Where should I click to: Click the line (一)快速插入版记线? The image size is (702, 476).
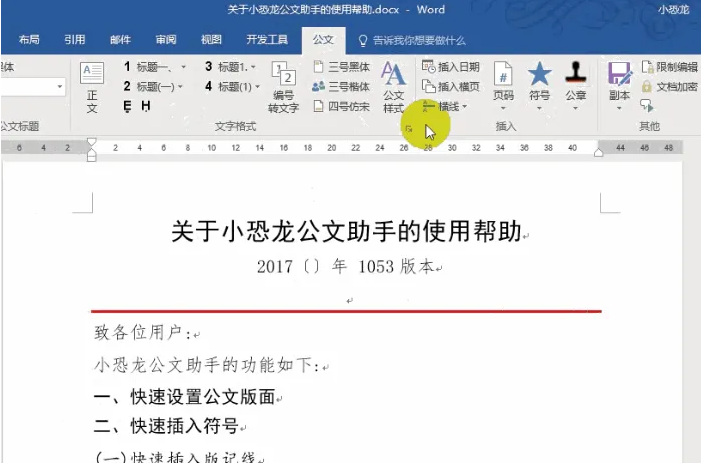click(176, 457)
